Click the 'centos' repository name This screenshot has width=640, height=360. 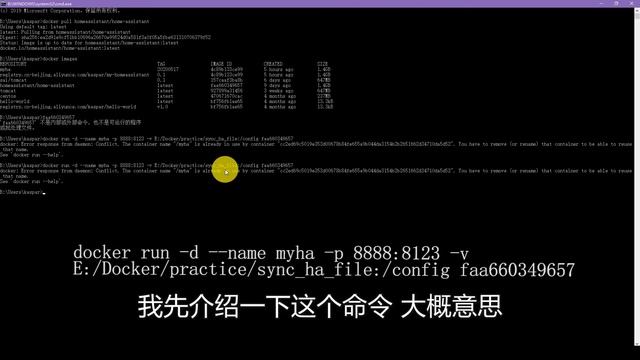(x=8, y=96)
